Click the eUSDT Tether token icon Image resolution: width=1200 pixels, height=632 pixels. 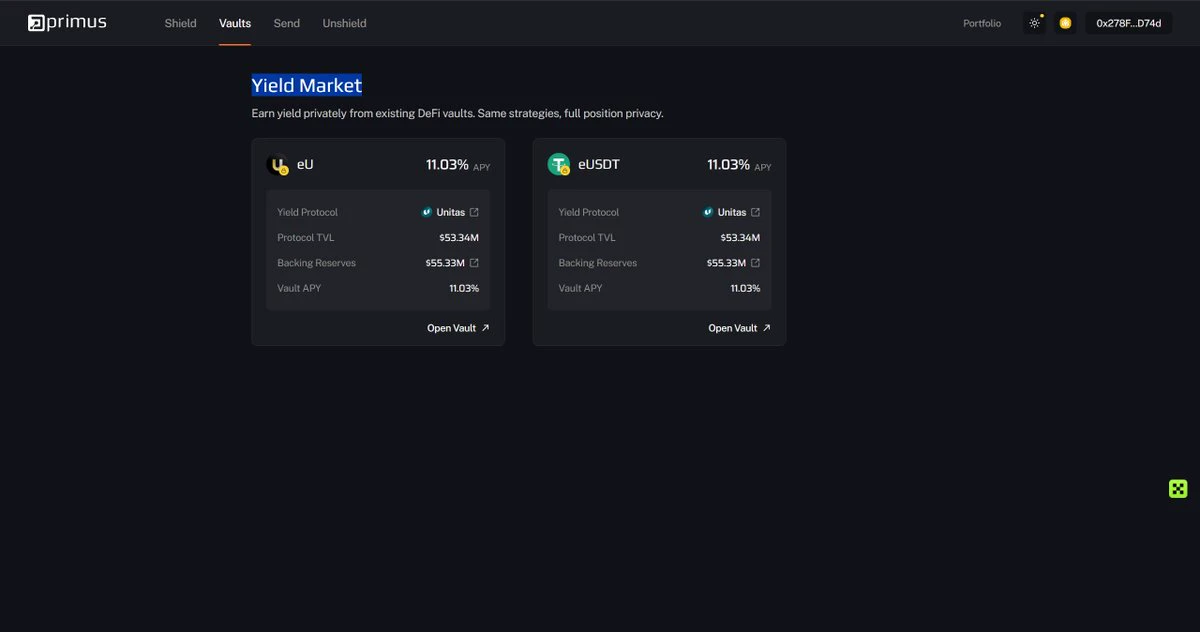pos(559,165)
